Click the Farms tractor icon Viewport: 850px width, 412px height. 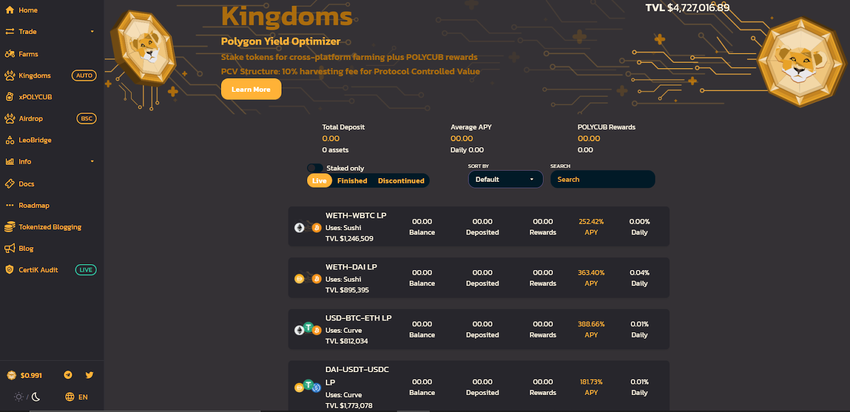10,54
